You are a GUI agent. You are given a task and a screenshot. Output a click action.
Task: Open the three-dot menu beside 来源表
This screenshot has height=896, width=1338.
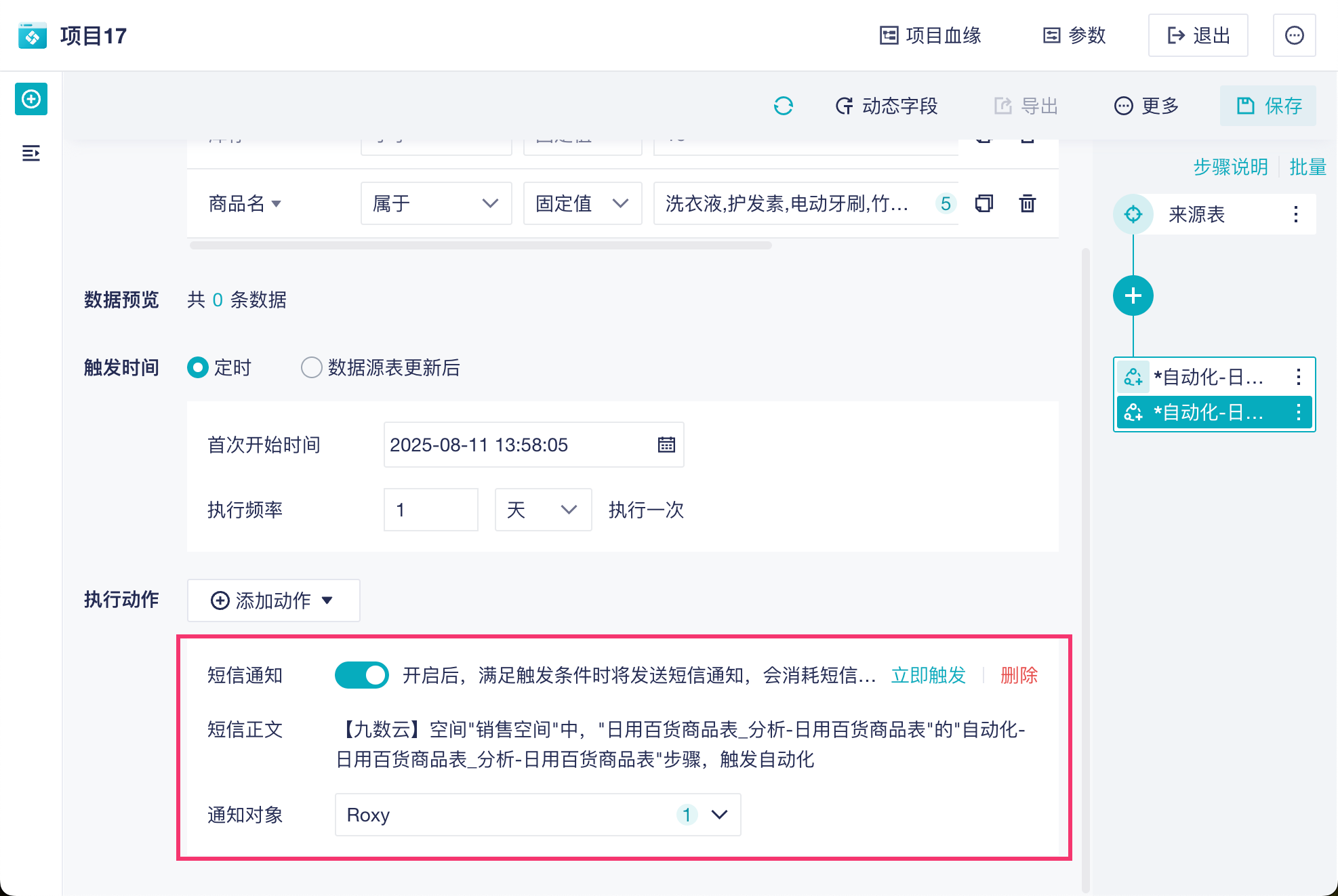[x=1295, y=215]
